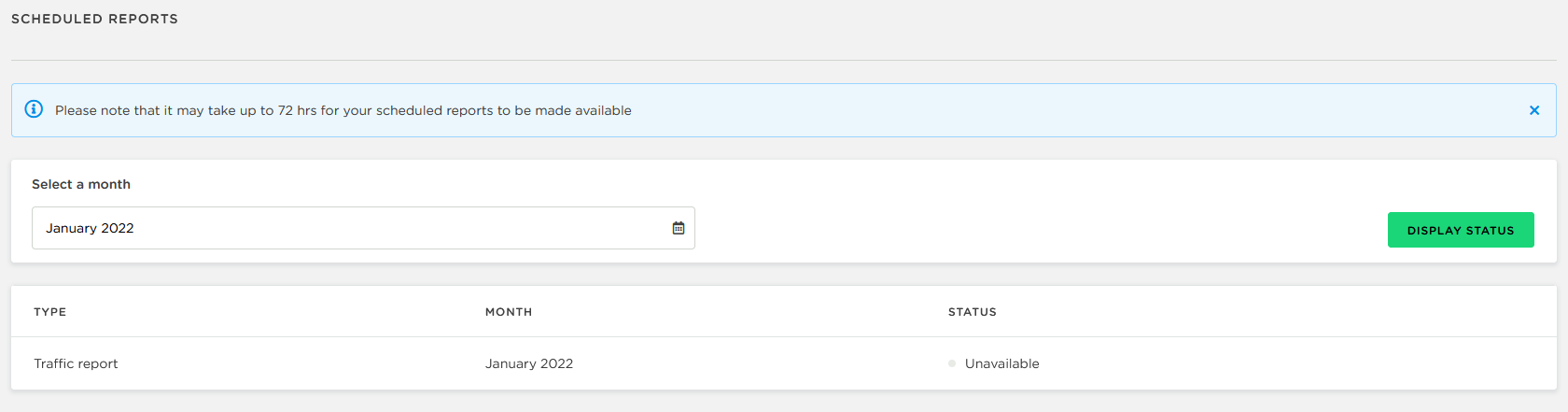Click the Unavailable status text
Viewport: 1568px width, 412px height.
tap(1001, 363)
